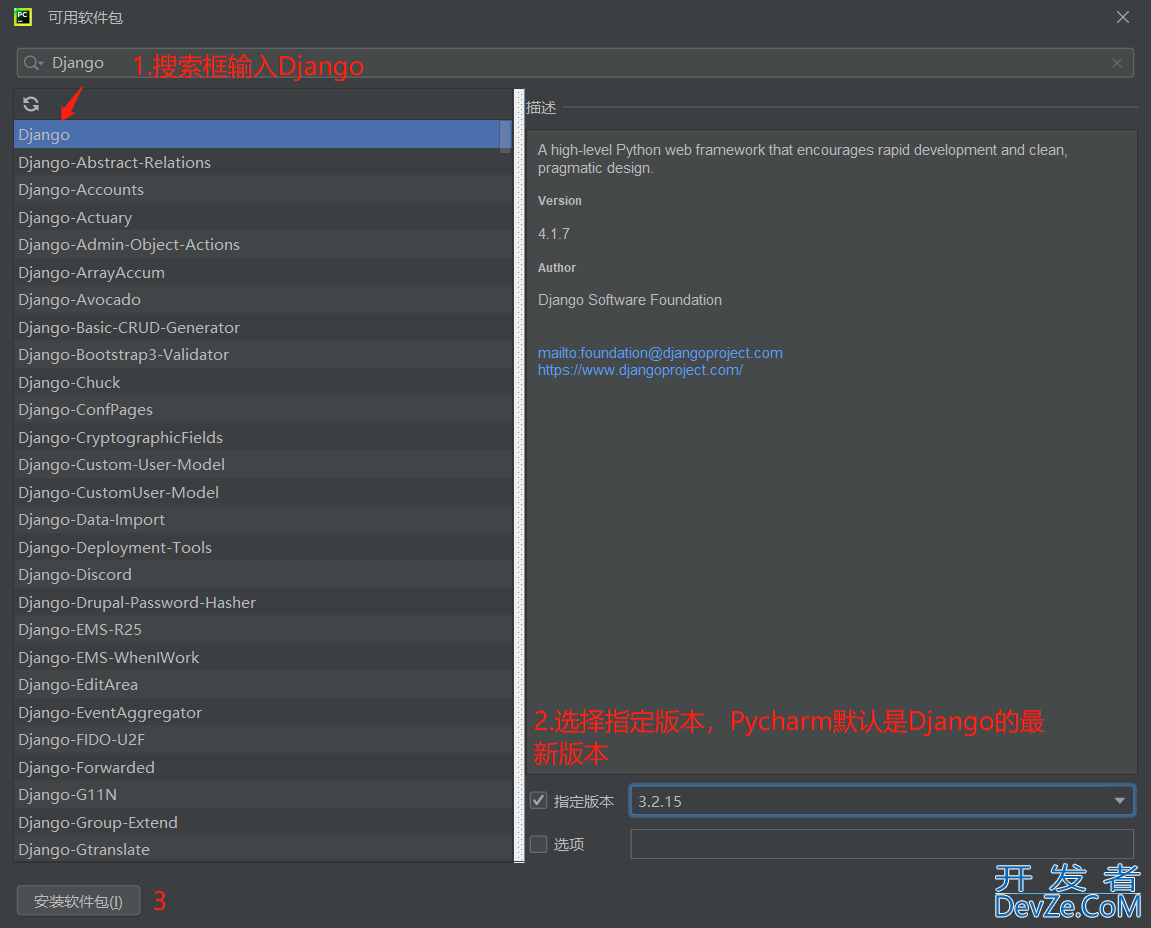Open the mailto foundation@djangoproject.com link
This screenshot has height=928, width=1151.
click(x=660, y=353)
